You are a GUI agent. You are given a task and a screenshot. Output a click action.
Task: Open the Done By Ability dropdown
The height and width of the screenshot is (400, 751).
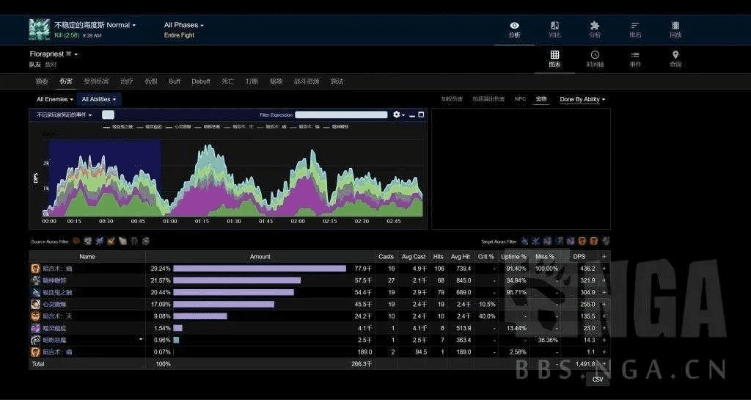[x=582, y=99]
